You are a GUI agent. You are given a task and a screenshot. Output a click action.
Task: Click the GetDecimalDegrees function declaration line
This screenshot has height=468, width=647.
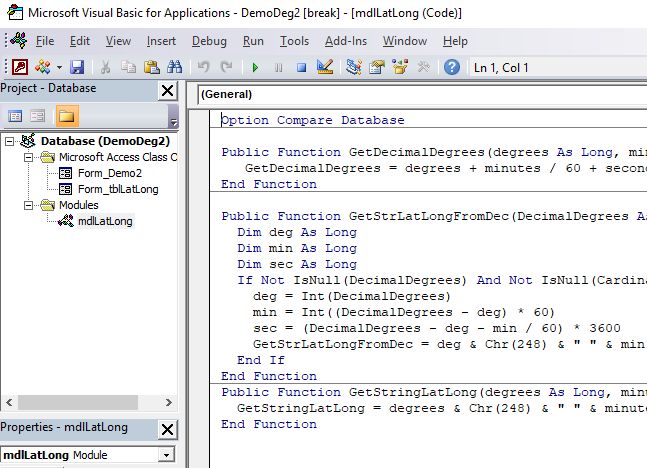coord(434,152)
